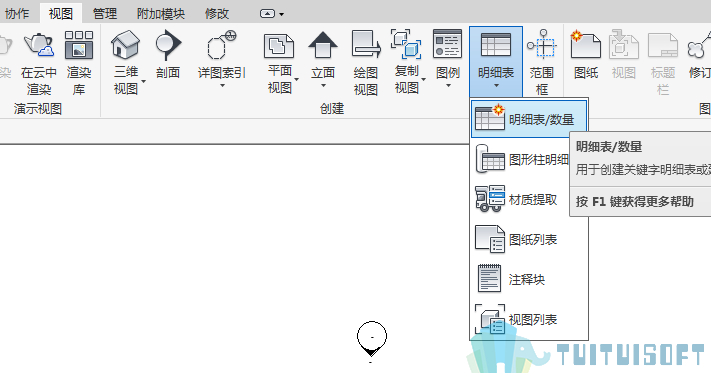
Task: Click the 演示视图 panel title
Action: pyautogui.click(x=38, y=109)
